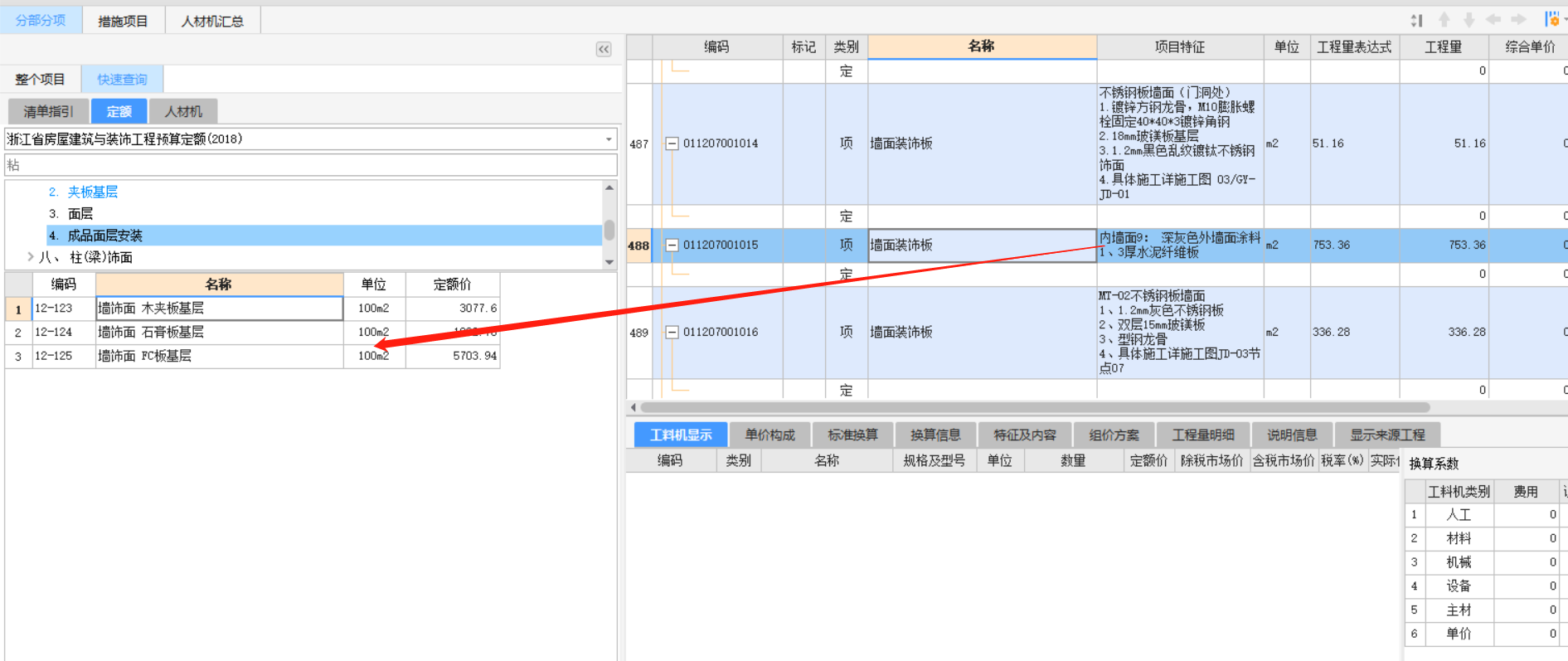The image size is (1568, 661).
Task: Open the 显示来源工程 tab
Action: 1387,435
